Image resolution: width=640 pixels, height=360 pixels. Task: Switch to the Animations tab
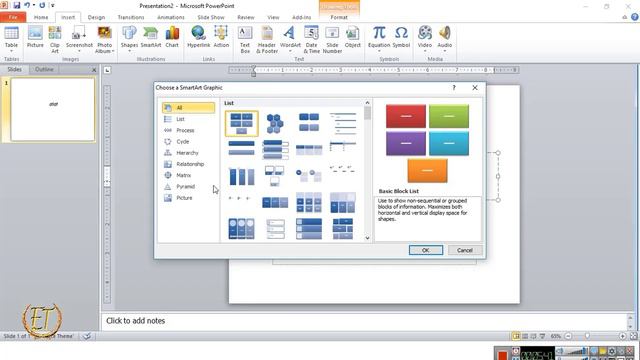point(171,17)
